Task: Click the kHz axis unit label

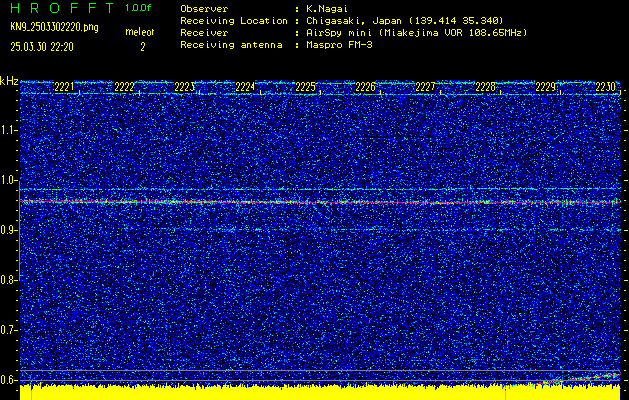Action: click(9, 81)
